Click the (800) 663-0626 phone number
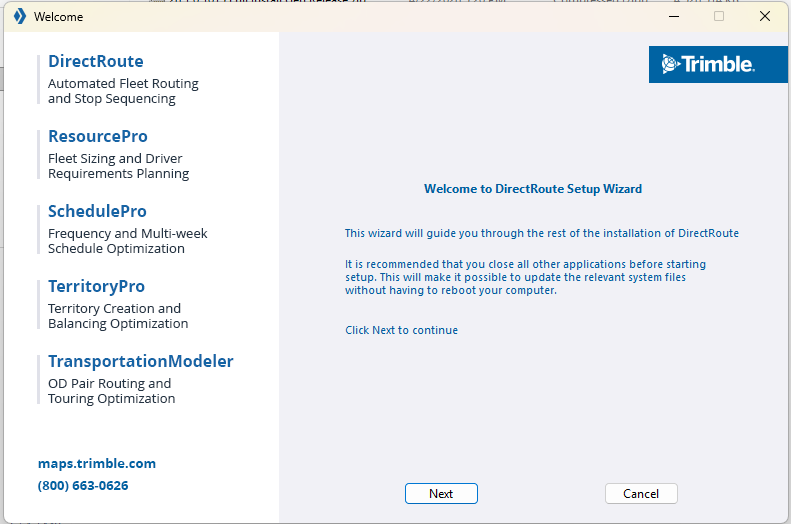This screenshot has height=524, width=791. tap(83, 486)
